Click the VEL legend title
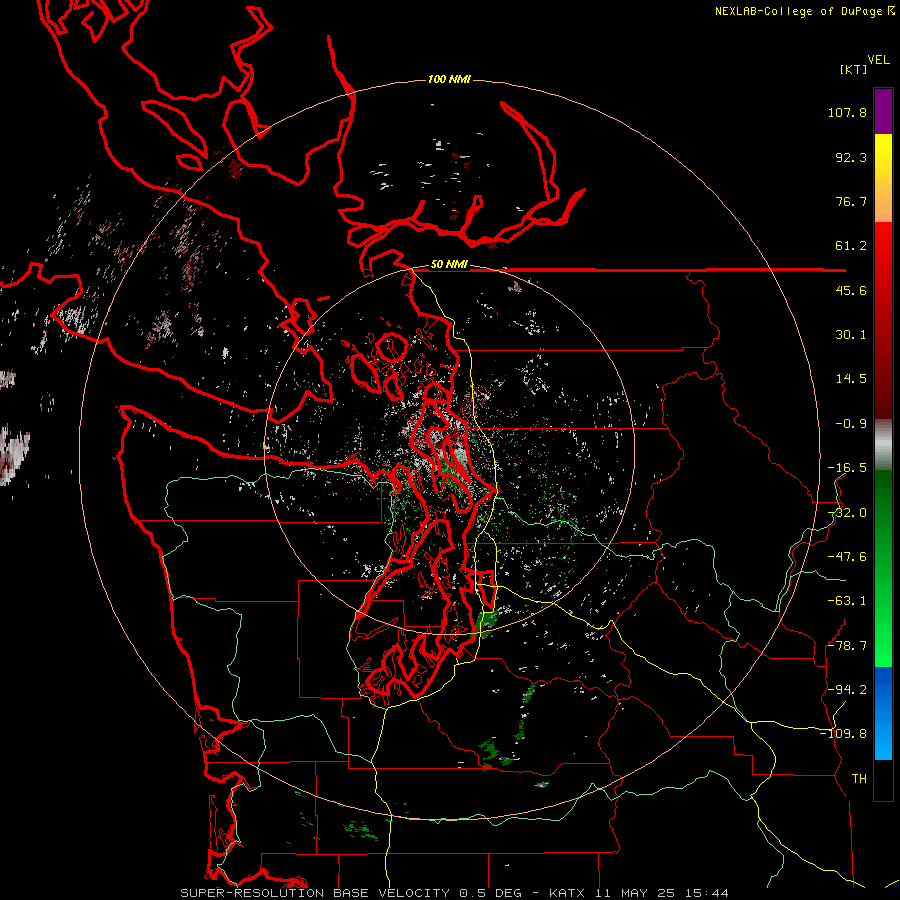The width and height of the screenshot is (900, 900). click(x=878, y=60)
